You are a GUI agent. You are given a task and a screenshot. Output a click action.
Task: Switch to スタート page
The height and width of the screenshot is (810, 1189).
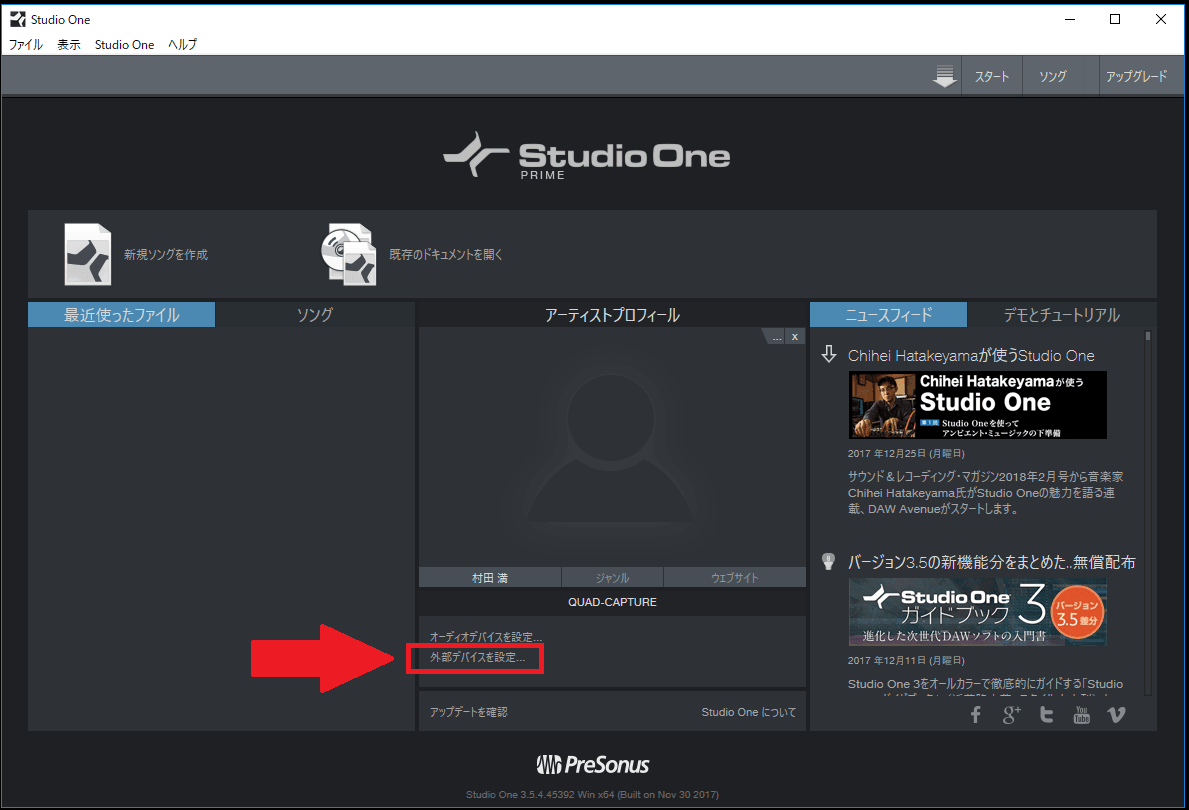tap(992, 76)
